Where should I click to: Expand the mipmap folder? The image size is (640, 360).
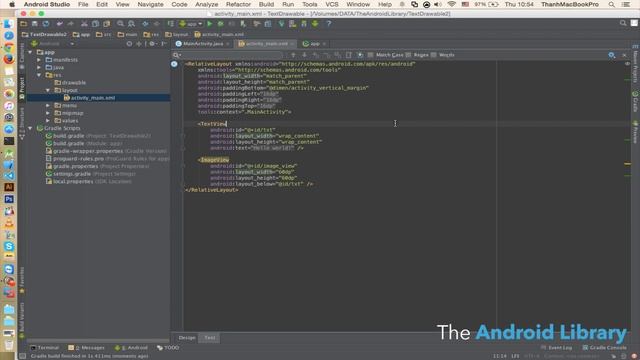click(x=48, y=113)
